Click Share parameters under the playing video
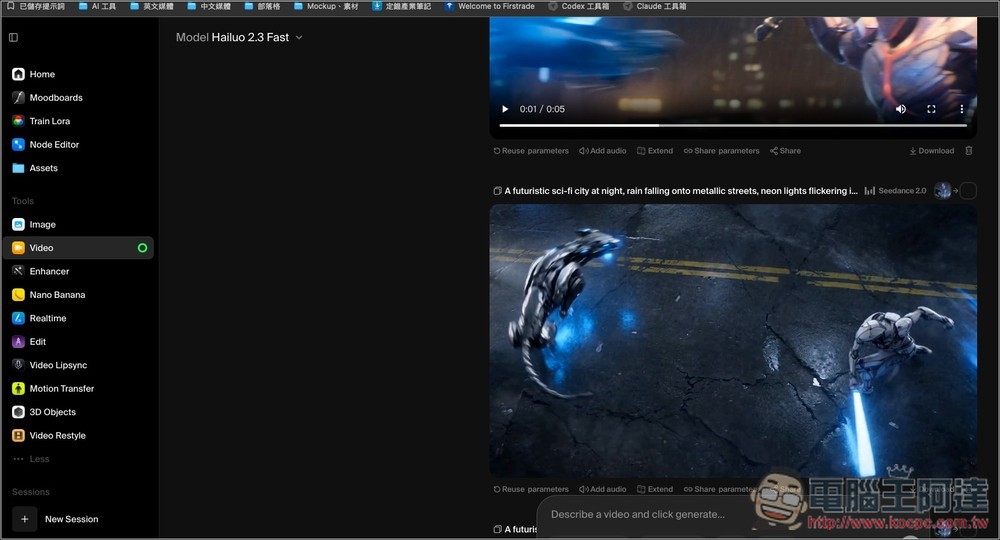The width and height of the screenshot is (1000, 540). coord(721,151)
